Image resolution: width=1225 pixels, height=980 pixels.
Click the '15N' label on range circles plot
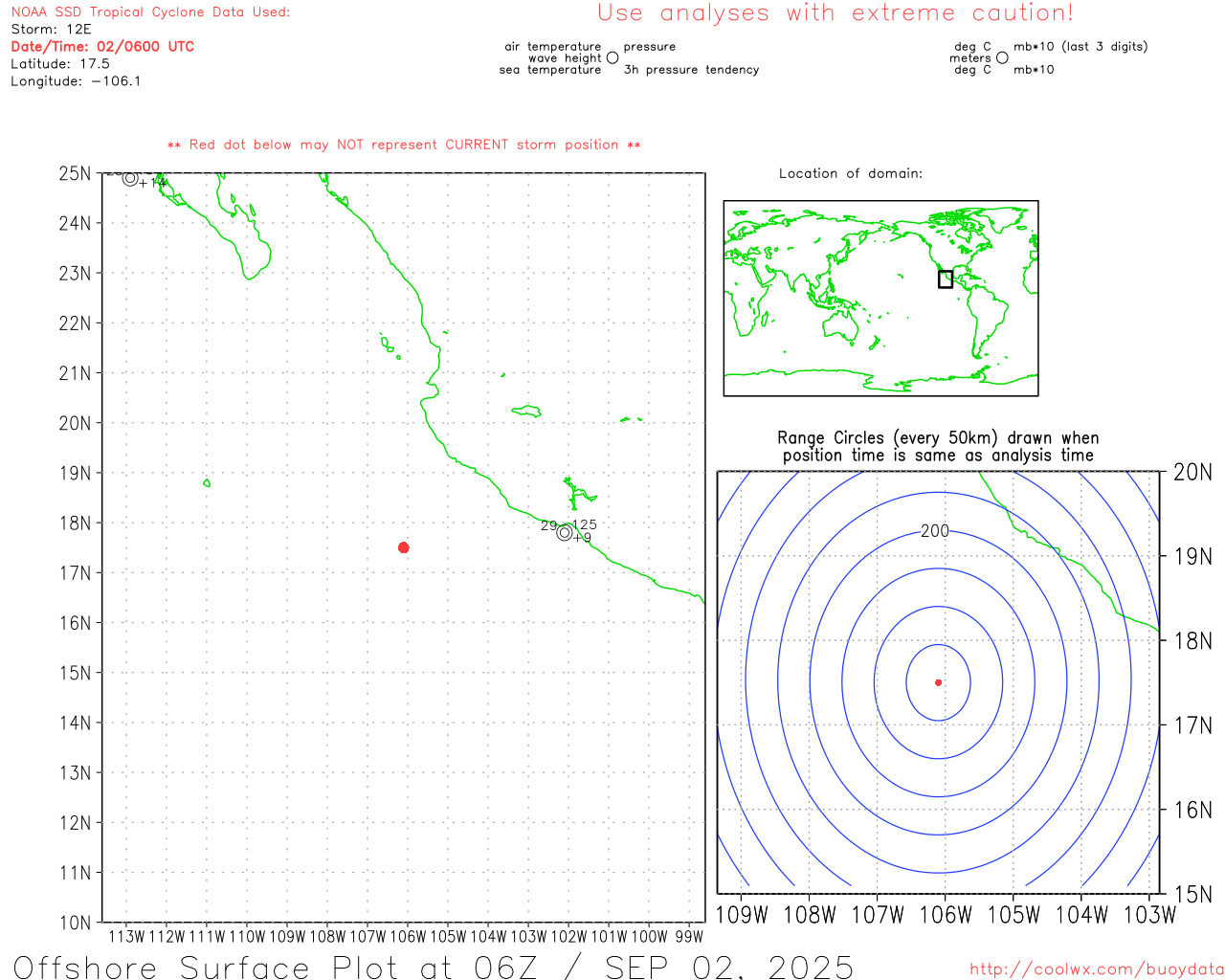click(1193, 894)
